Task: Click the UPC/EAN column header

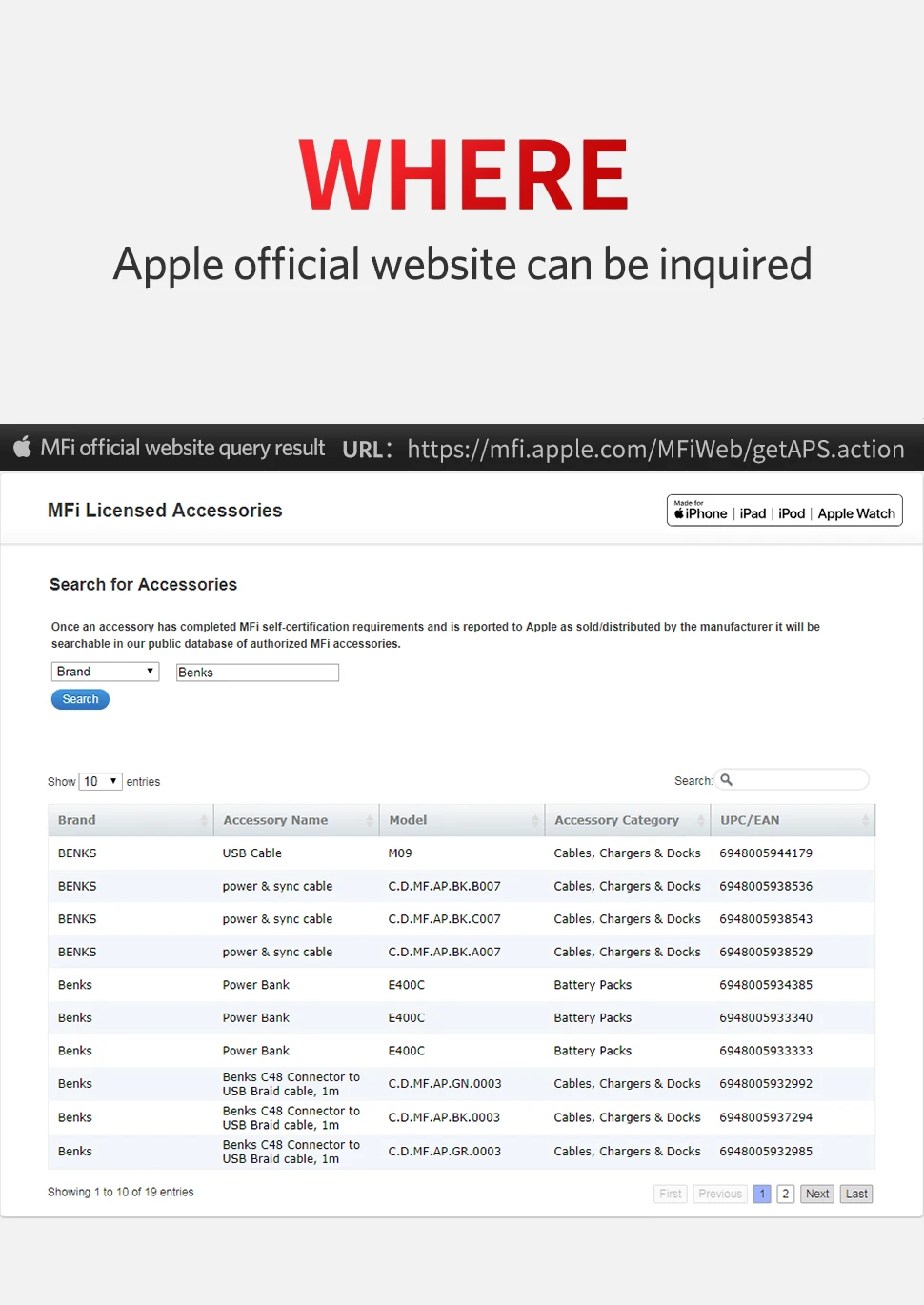Action: (793, 820)
